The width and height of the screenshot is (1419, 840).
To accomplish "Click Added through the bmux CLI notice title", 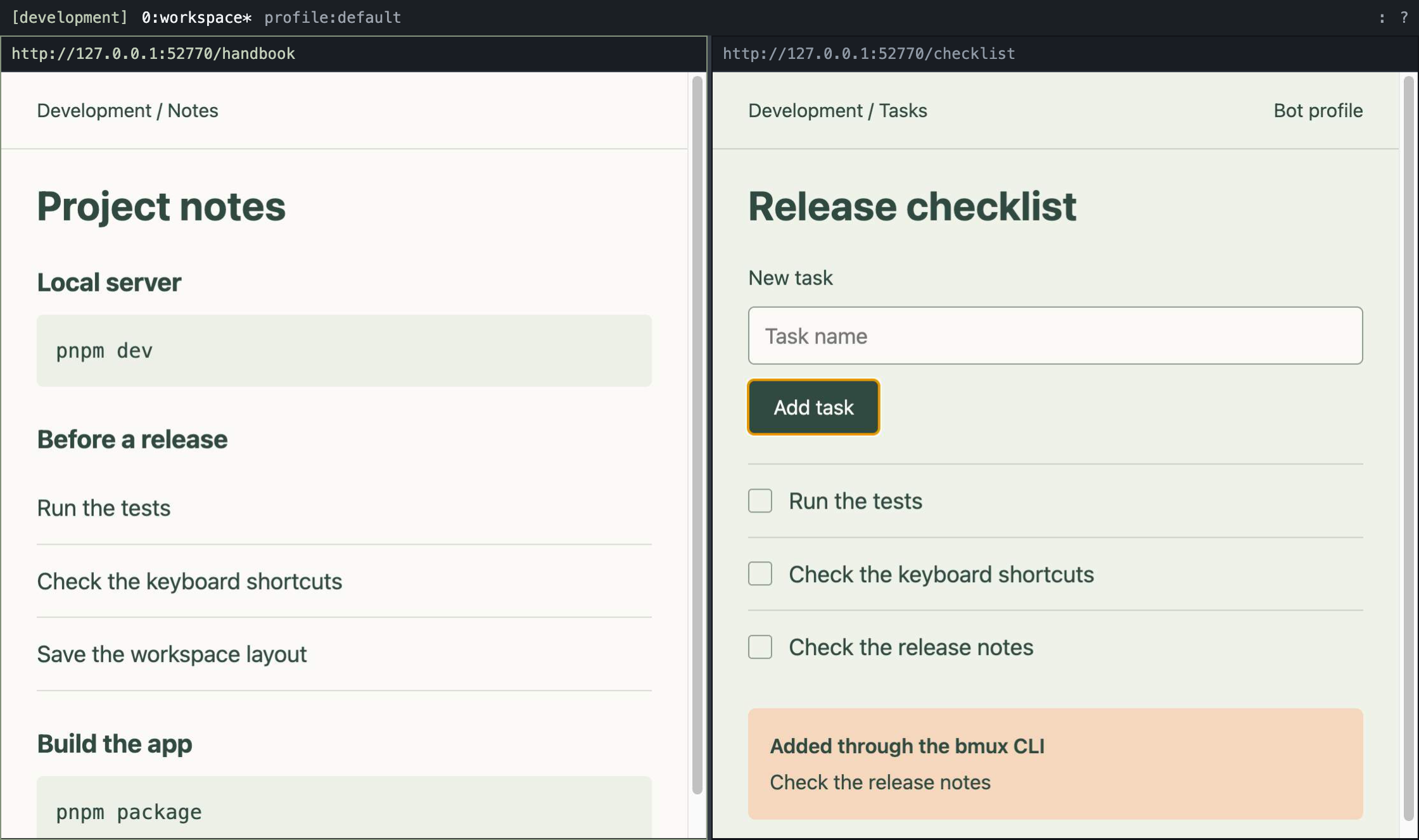I will (907, 746).
